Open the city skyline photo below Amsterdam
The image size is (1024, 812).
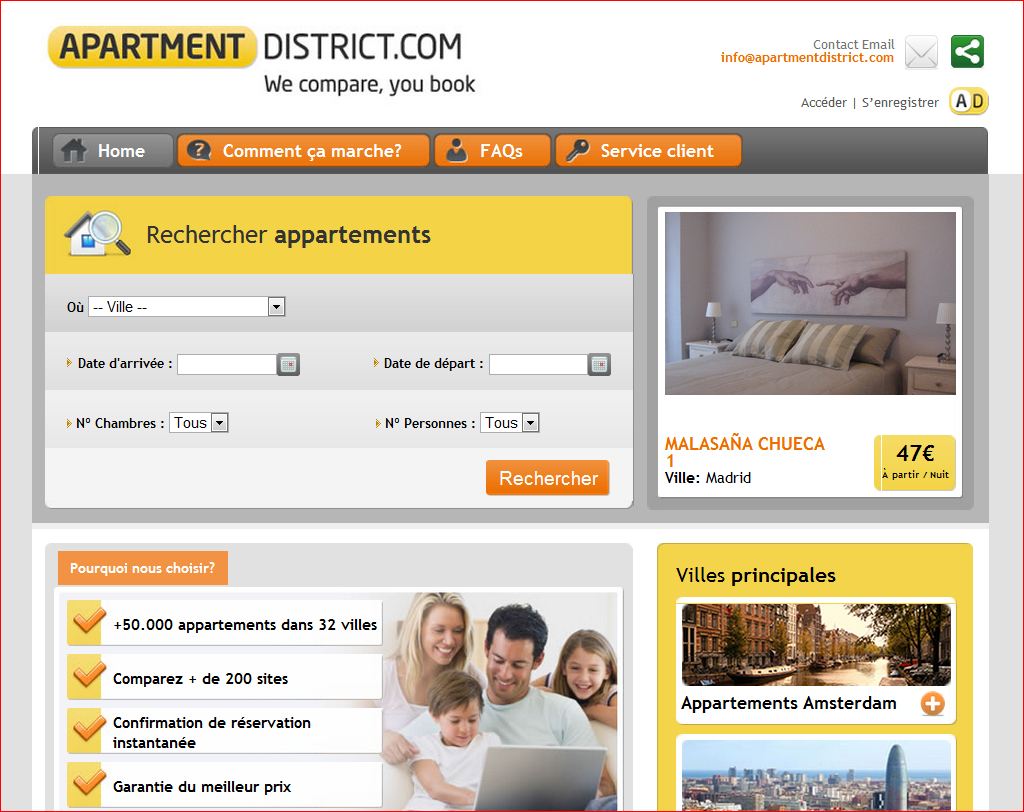tap(816, 776)
